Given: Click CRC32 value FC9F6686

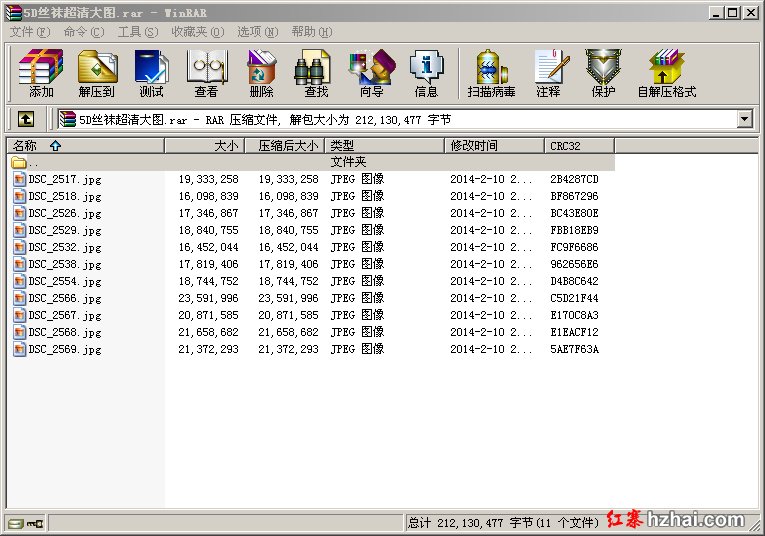Looking at the screenshot, I should tap(574, 247).
